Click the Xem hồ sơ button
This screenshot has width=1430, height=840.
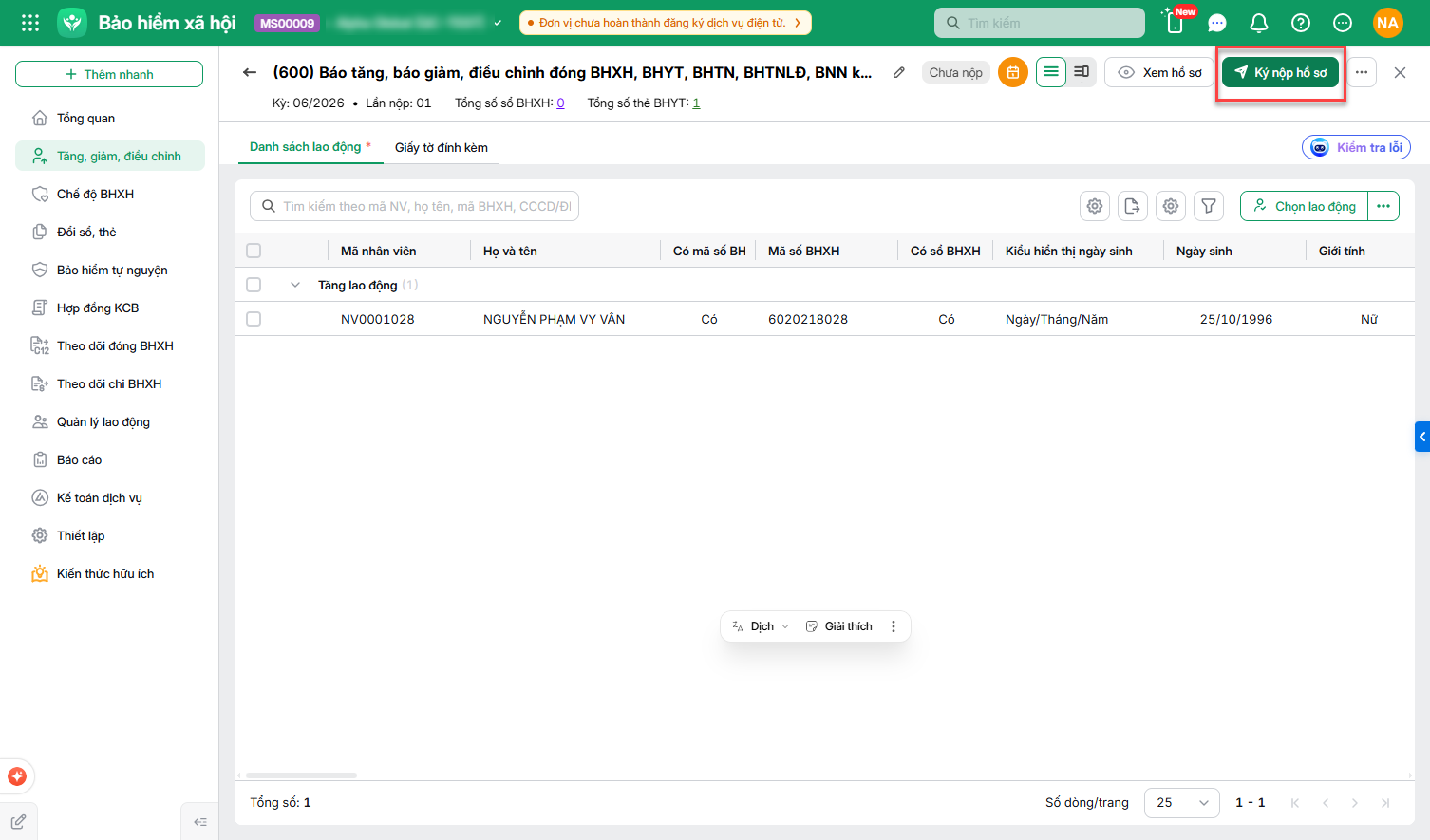(1159, 72)
